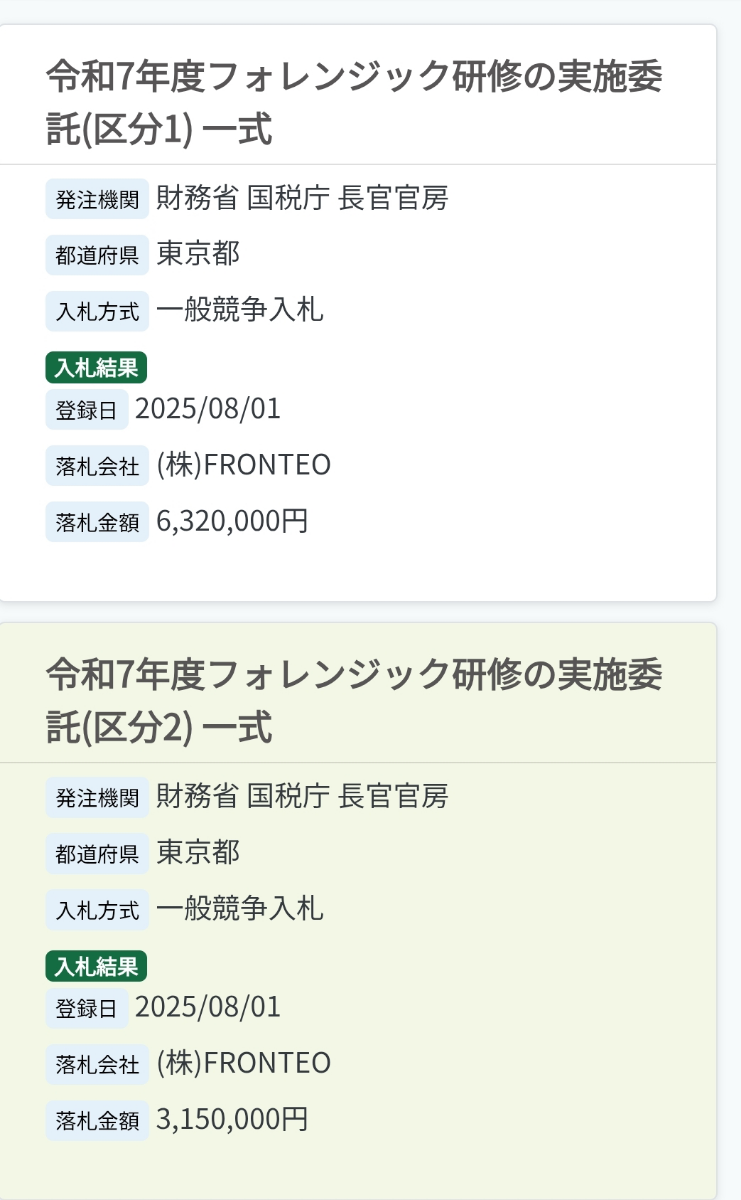Click the 2025/08/01 date in 区分2 card

pos(208,1008)
